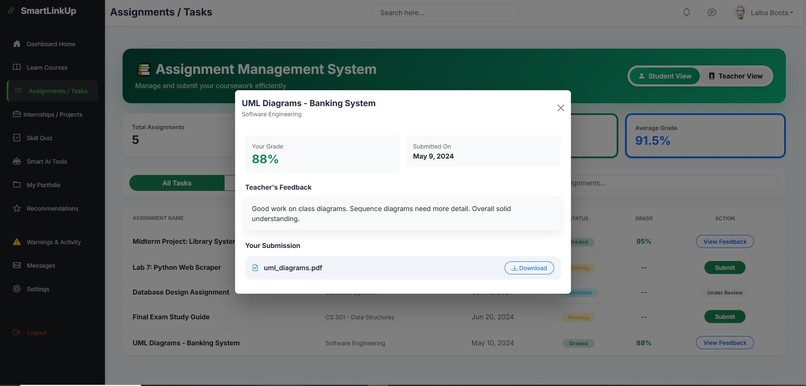Click the uml_diagrams.pdf file name
The image size is (806, 386).
pyautogui.click(x=292, y=268)
